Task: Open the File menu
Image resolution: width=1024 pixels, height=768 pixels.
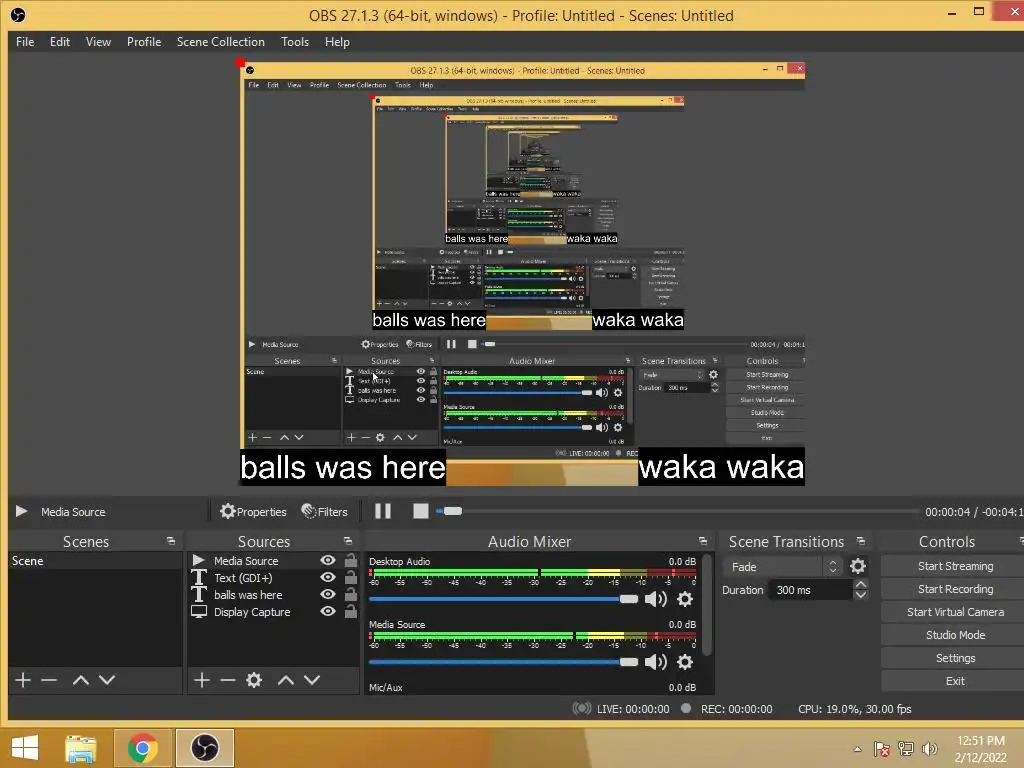Action: pyautogui.click(x=25, y=42)
